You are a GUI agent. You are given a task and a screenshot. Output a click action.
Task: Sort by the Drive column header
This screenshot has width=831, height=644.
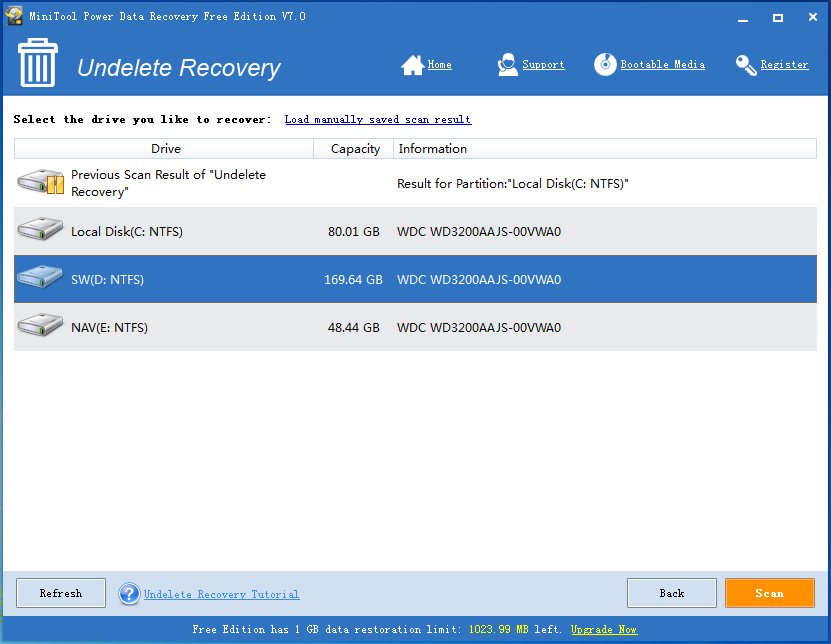tap(164, 148)
